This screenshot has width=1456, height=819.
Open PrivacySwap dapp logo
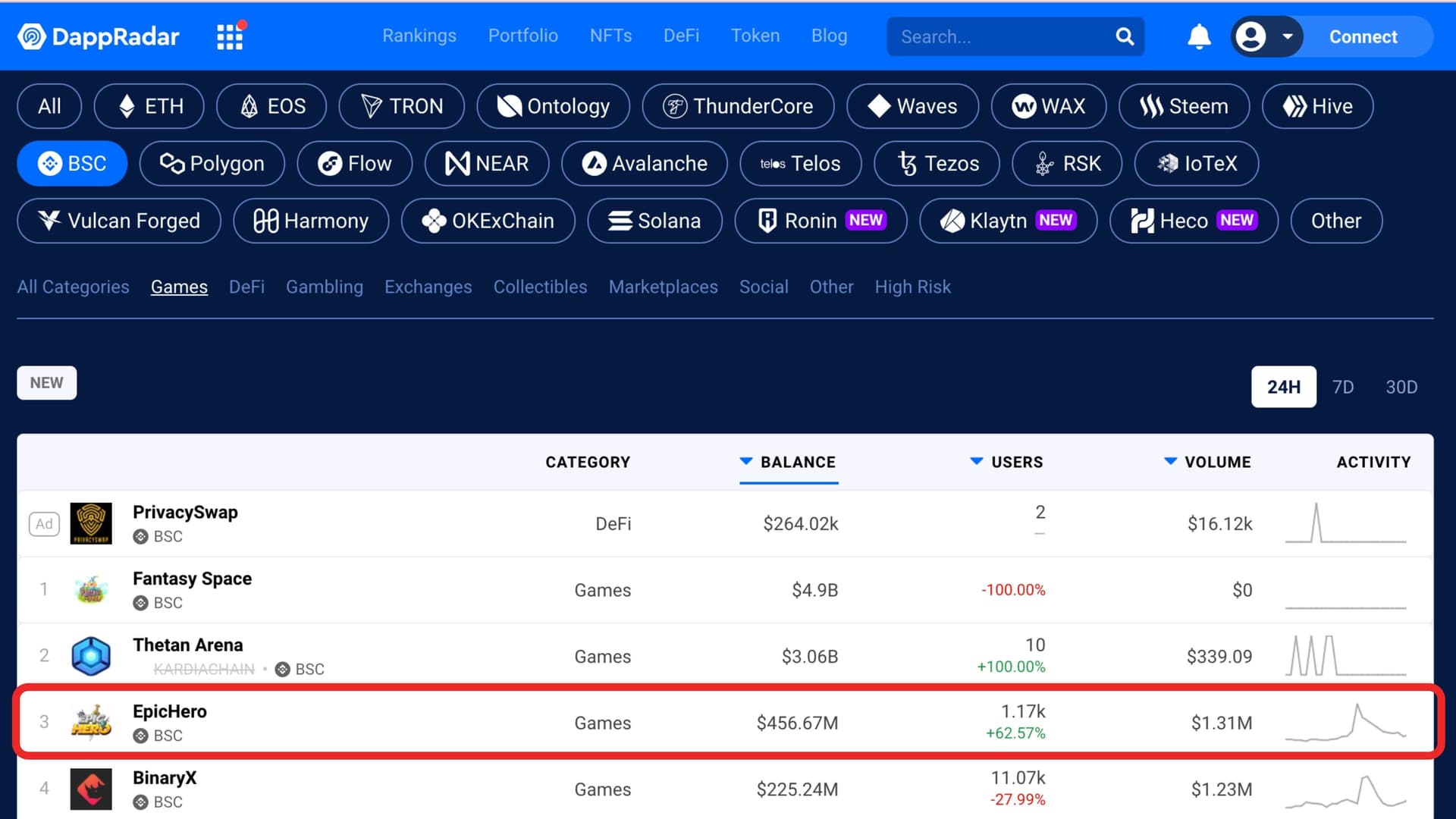click(x=91, y=523)
